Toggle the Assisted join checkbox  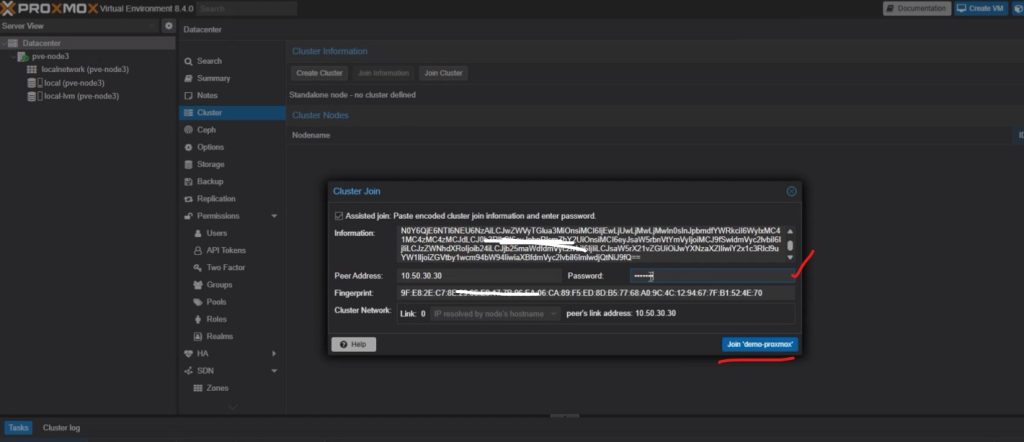(338, 215)
